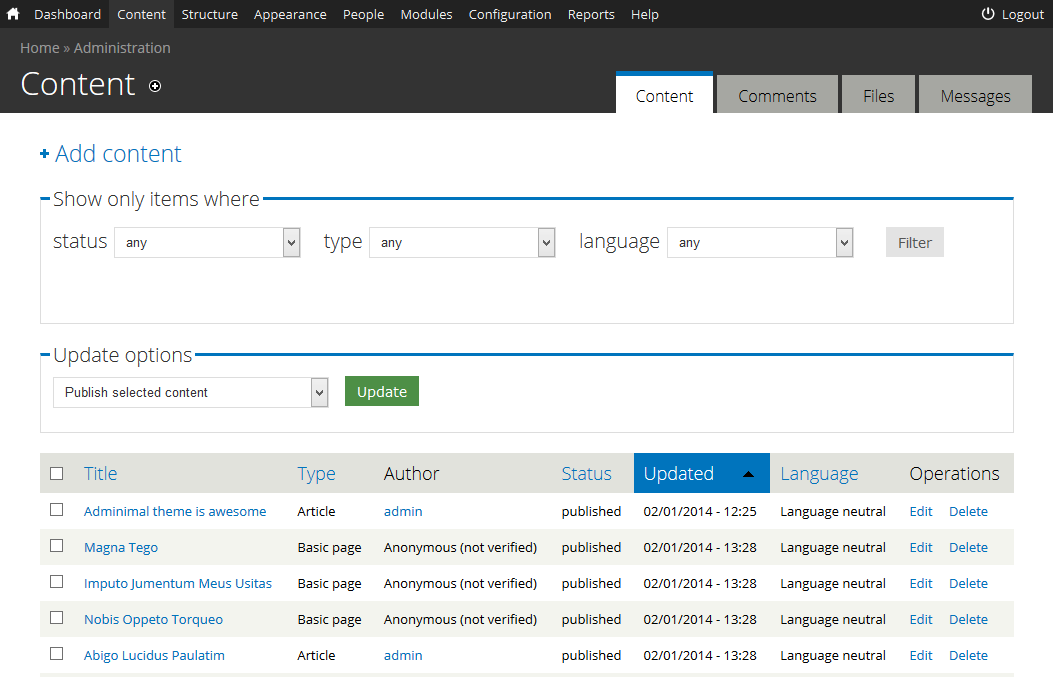Sort the table by Type
1053x678 pixels.
[316, 474]
